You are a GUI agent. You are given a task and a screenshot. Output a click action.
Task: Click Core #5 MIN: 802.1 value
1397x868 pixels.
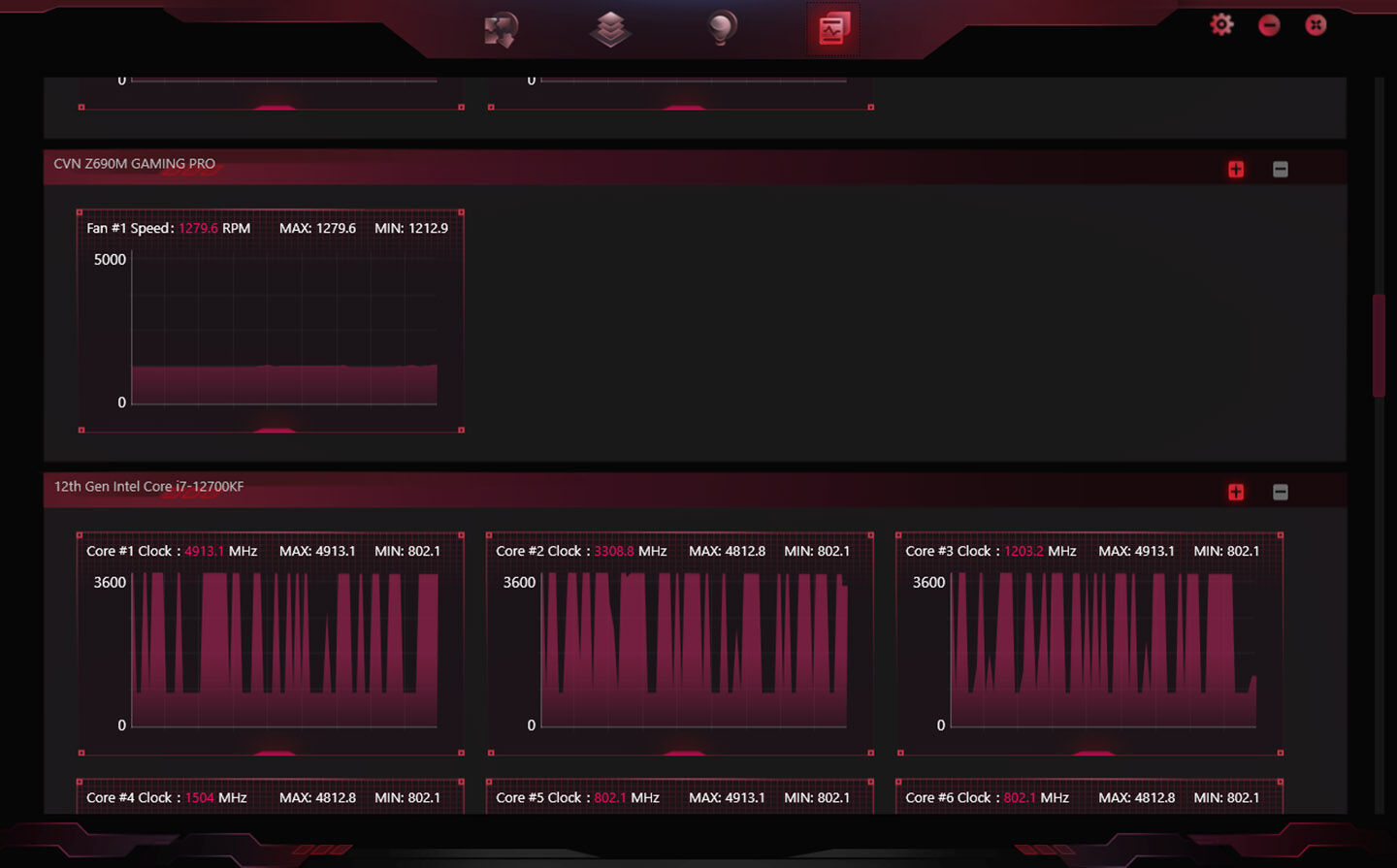pos(817,797)
